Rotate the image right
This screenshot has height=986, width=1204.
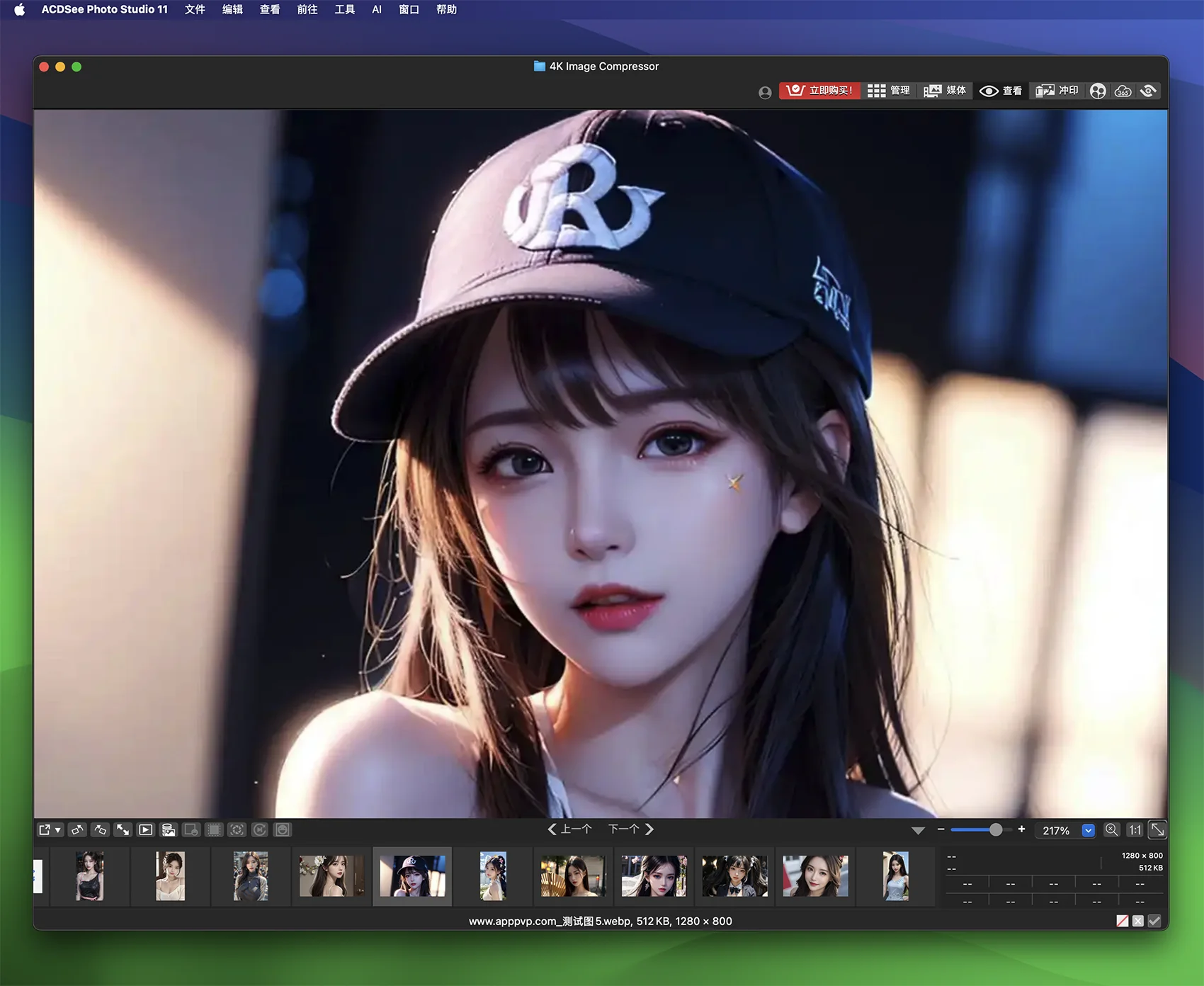point(100,829)
